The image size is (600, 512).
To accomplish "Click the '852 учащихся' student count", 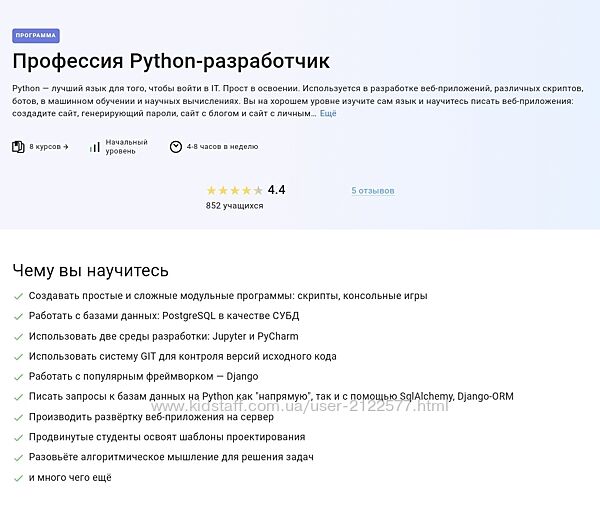I will pyautogui.click(x=234, y=206).
